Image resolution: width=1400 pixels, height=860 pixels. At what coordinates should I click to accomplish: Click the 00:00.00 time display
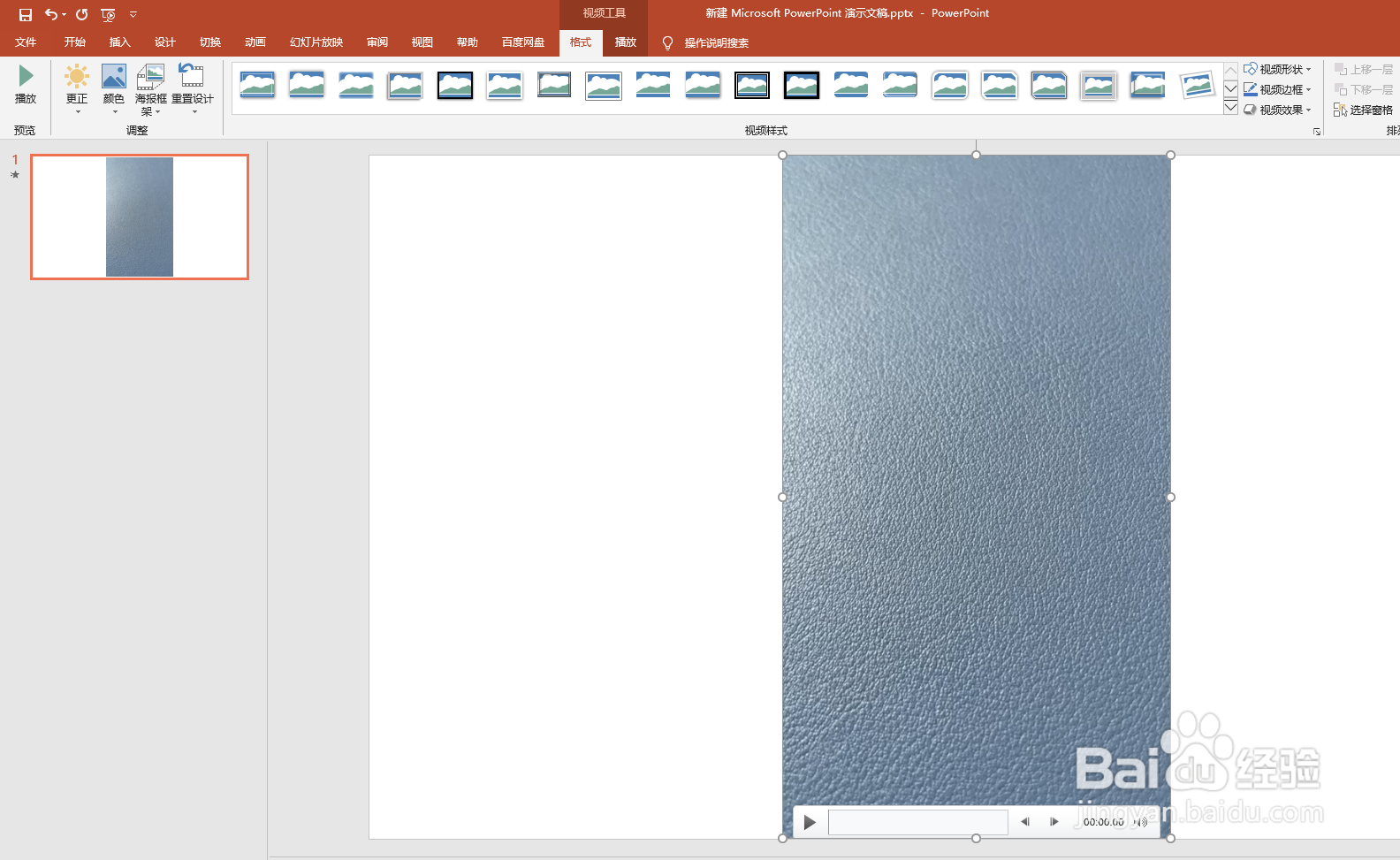pyautogui.click(x=1104, y=822)
